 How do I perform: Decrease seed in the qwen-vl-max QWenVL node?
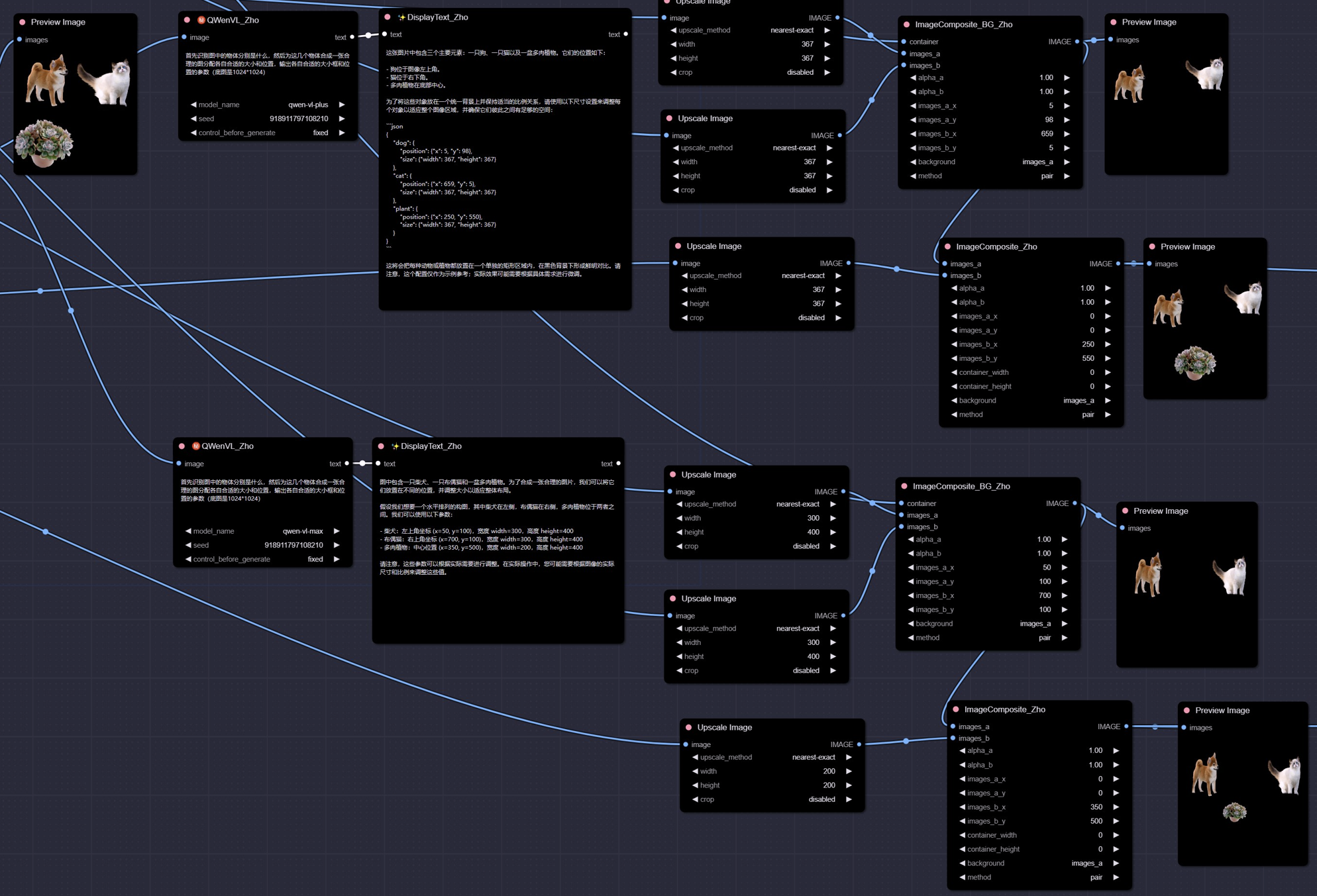(x=188, y=545)
